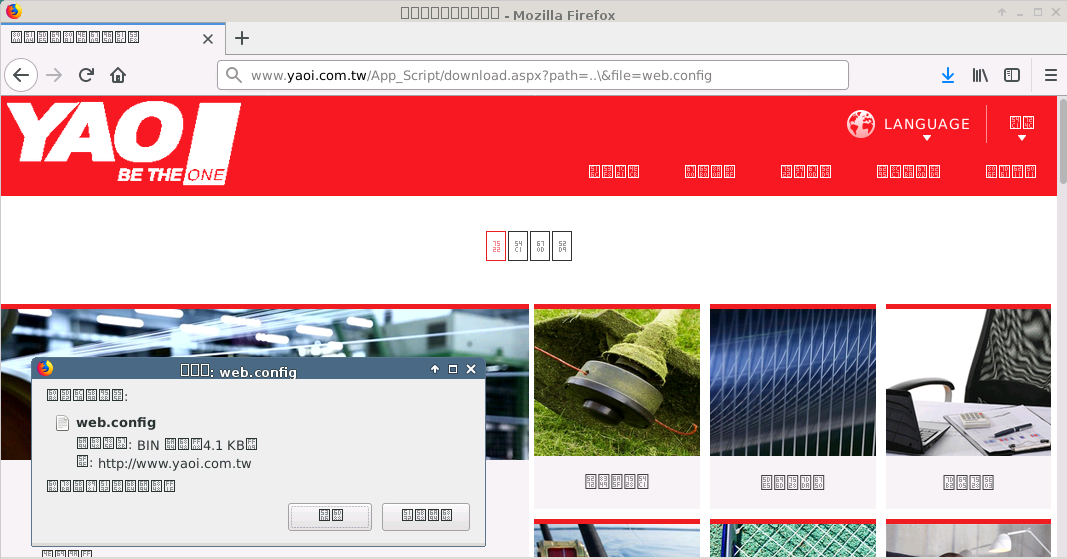Open a new tab with plus button
Viewport: 1067px width, 559px height.
[242, 38]
